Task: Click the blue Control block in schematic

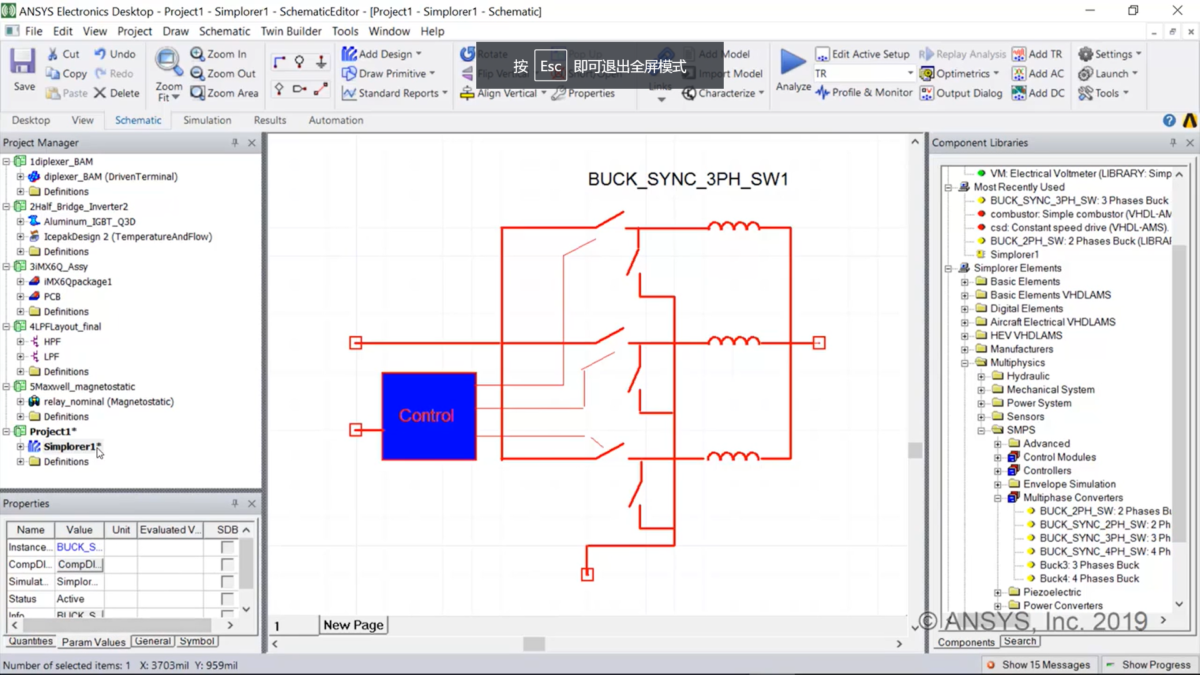Action: pos(429,416)
